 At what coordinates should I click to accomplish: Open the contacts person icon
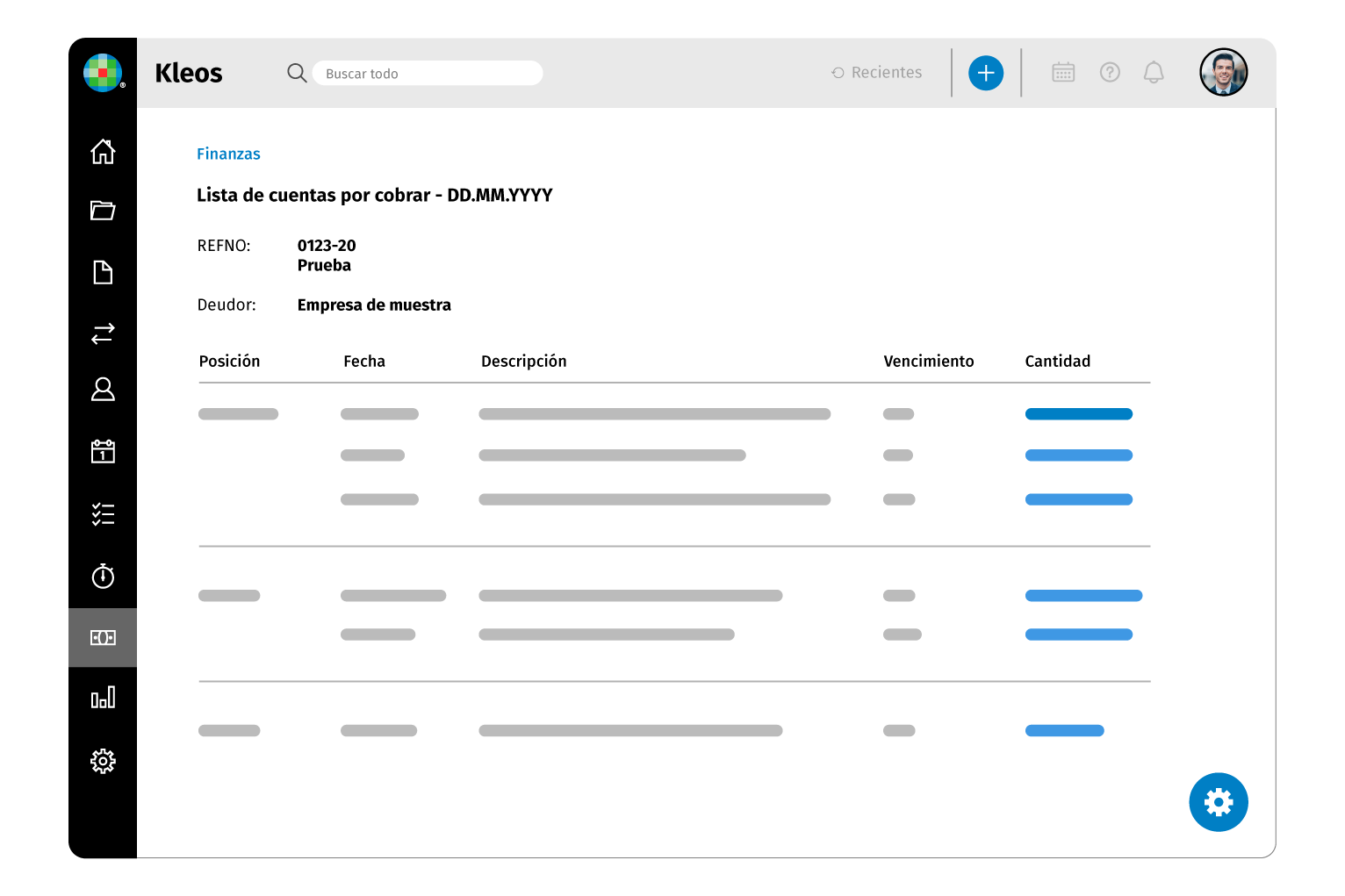[103, 390]
